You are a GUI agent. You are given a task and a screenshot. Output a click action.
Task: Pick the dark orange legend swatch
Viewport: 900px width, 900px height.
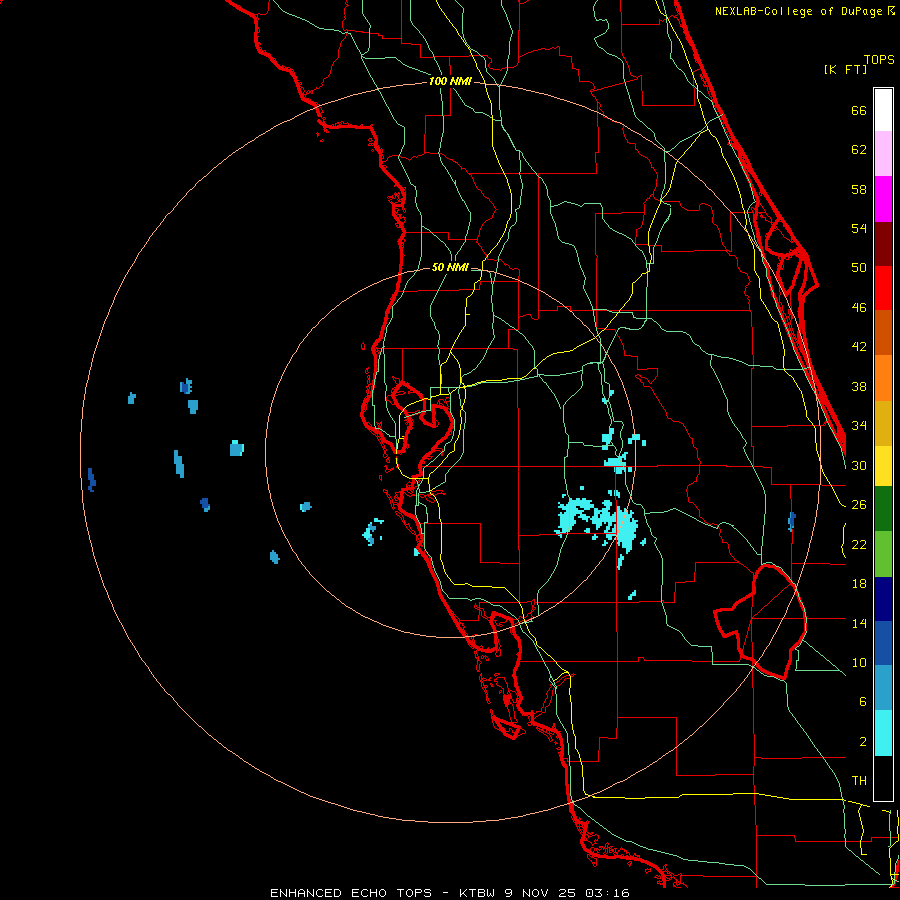tap(883, 333)
